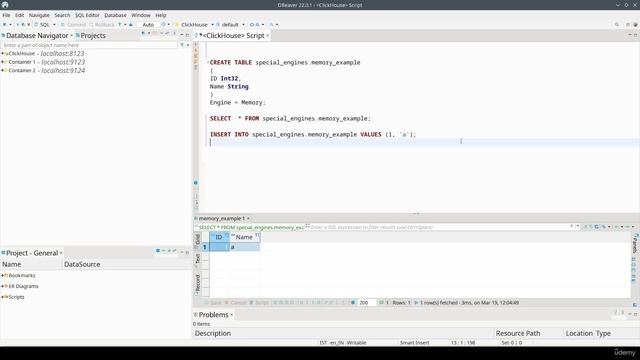The height and width of the screenshot is (360, 640).
Task: Click the navigator filter funnel icon
Action: pos(182,45)
